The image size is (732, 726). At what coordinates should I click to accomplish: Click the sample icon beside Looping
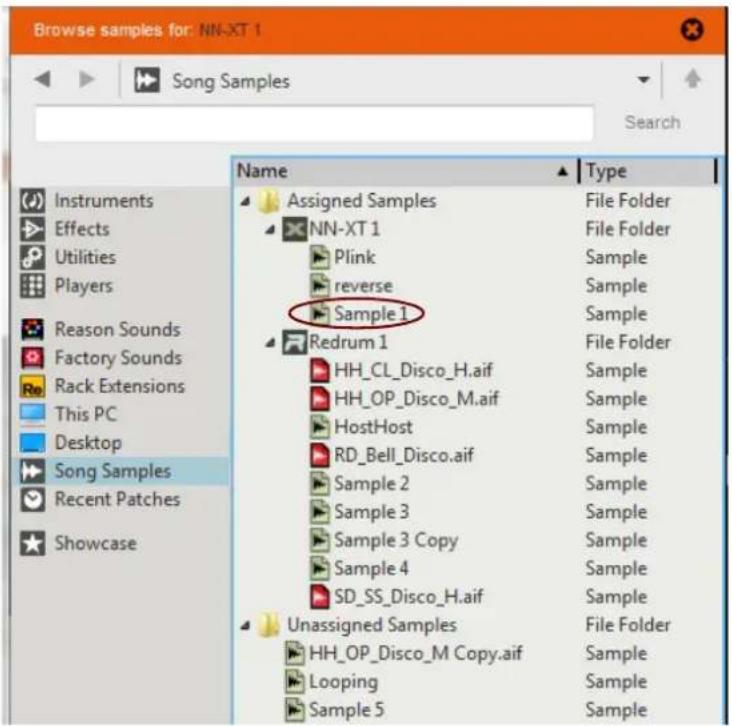pos(295,682)
